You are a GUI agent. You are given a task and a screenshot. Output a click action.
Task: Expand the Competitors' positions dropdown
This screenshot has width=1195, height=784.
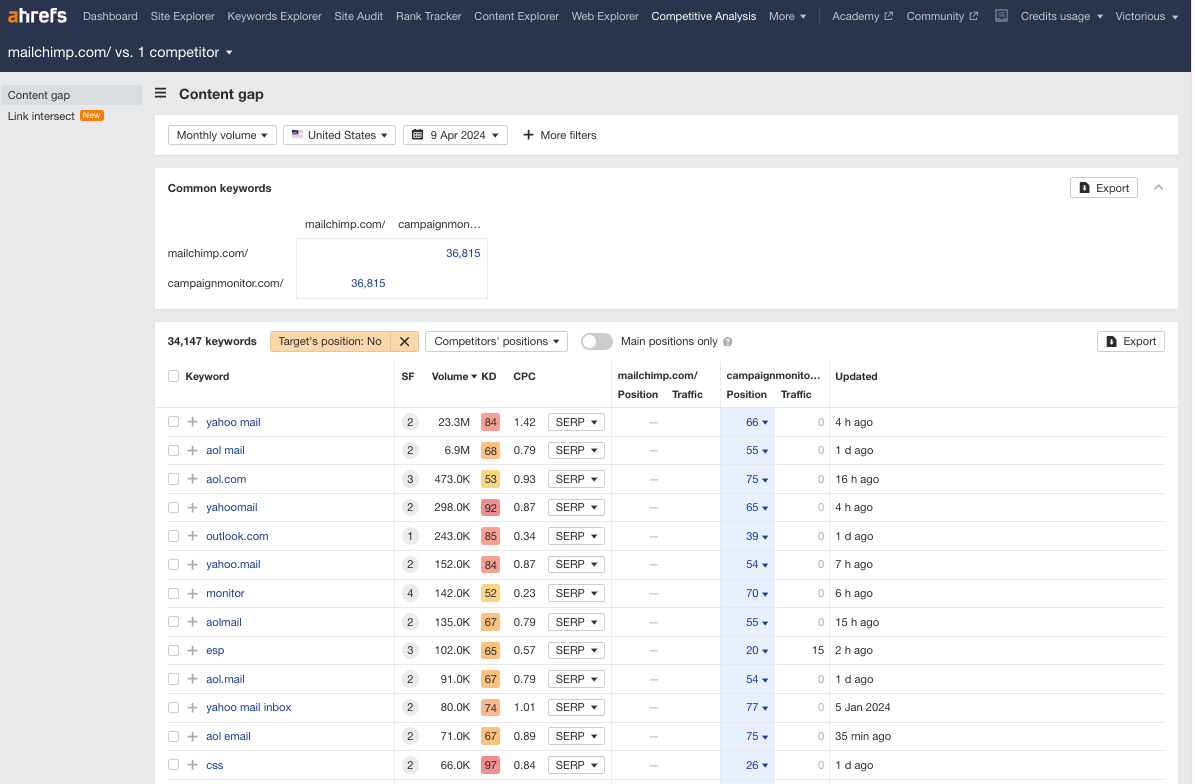(x=496, y=341)
